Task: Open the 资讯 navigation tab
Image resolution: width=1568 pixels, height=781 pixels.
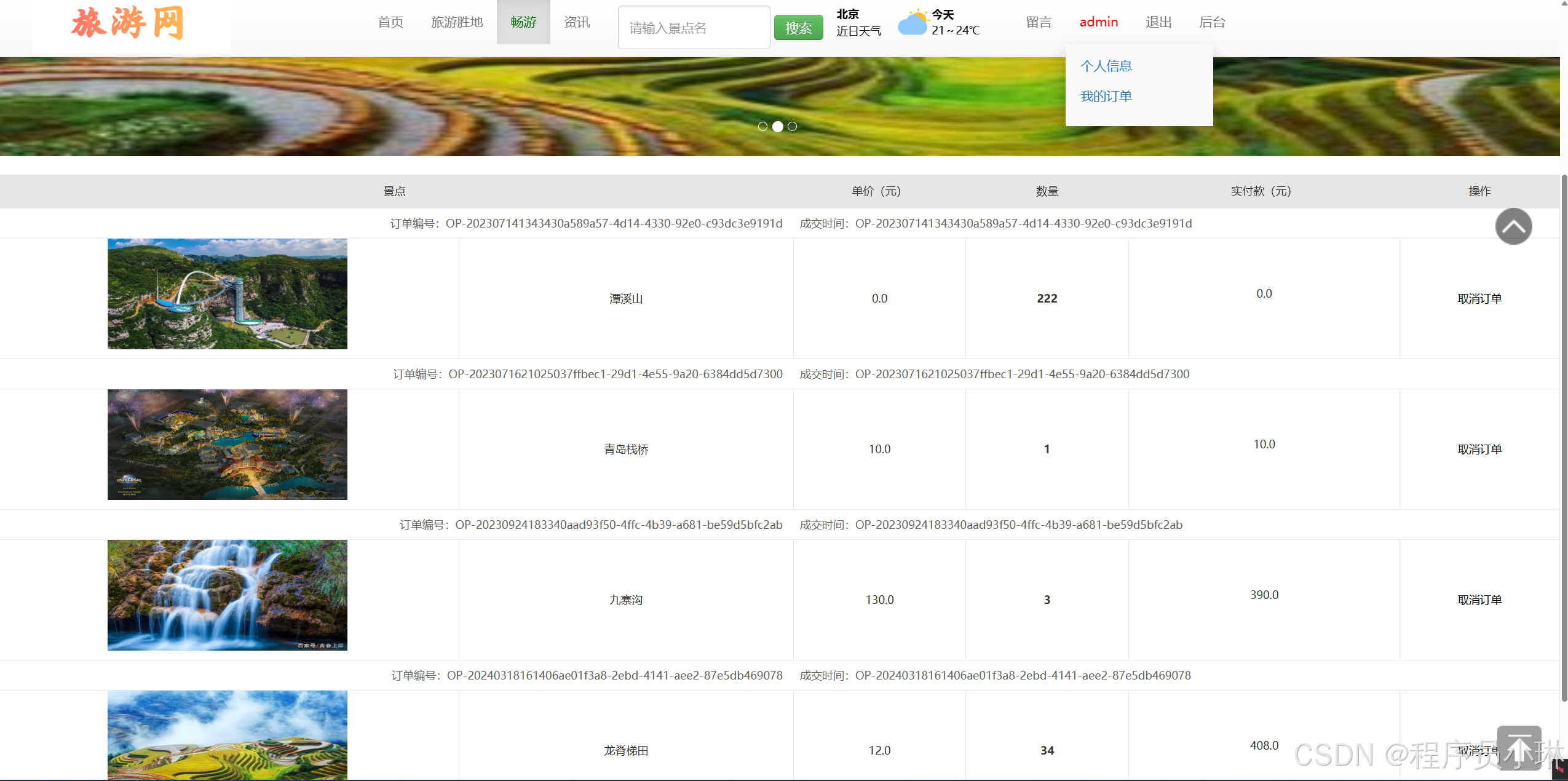Action: pyautogui.click(x=577, y=22)
